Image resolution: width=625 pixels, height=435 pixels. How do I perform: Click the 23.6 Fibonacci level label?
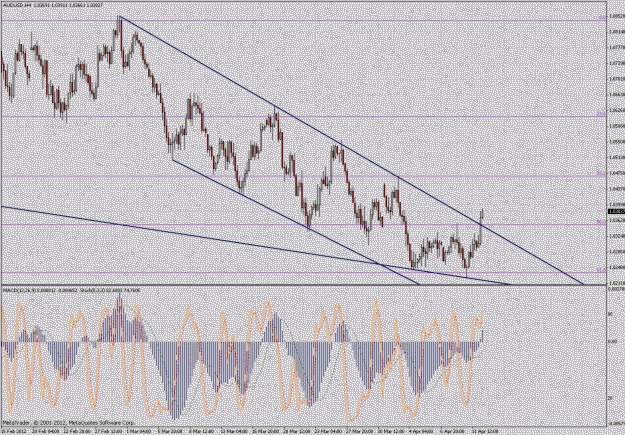point(601,114)
